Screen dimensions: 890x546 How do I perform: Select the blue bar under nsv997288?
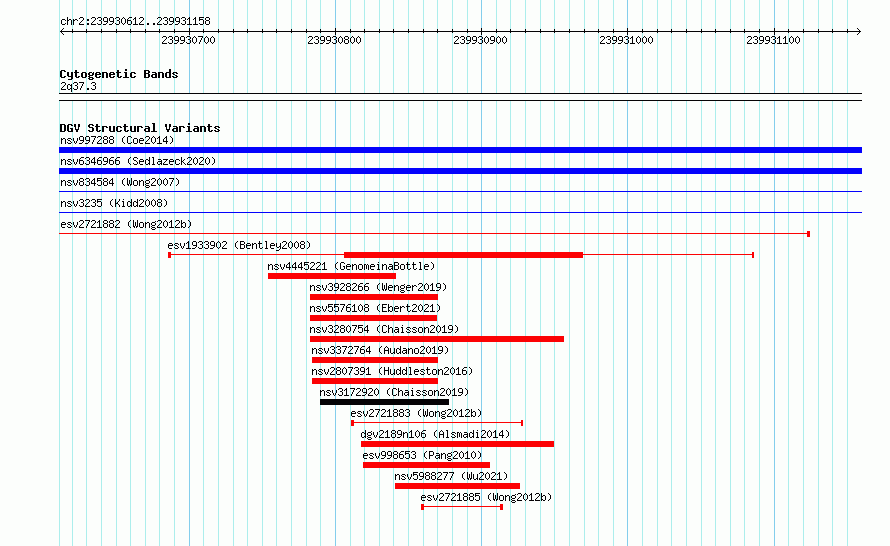460,150
